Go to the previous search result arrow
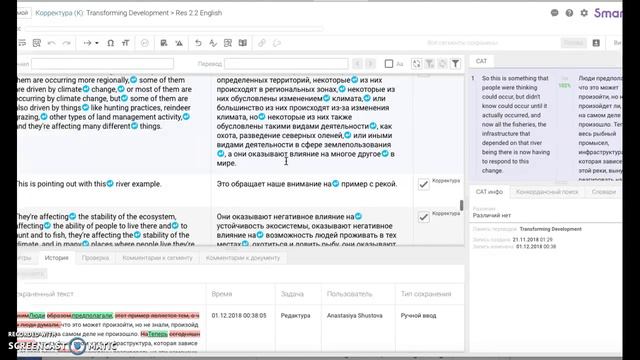 pyautogui.click(x=357, y=64)
